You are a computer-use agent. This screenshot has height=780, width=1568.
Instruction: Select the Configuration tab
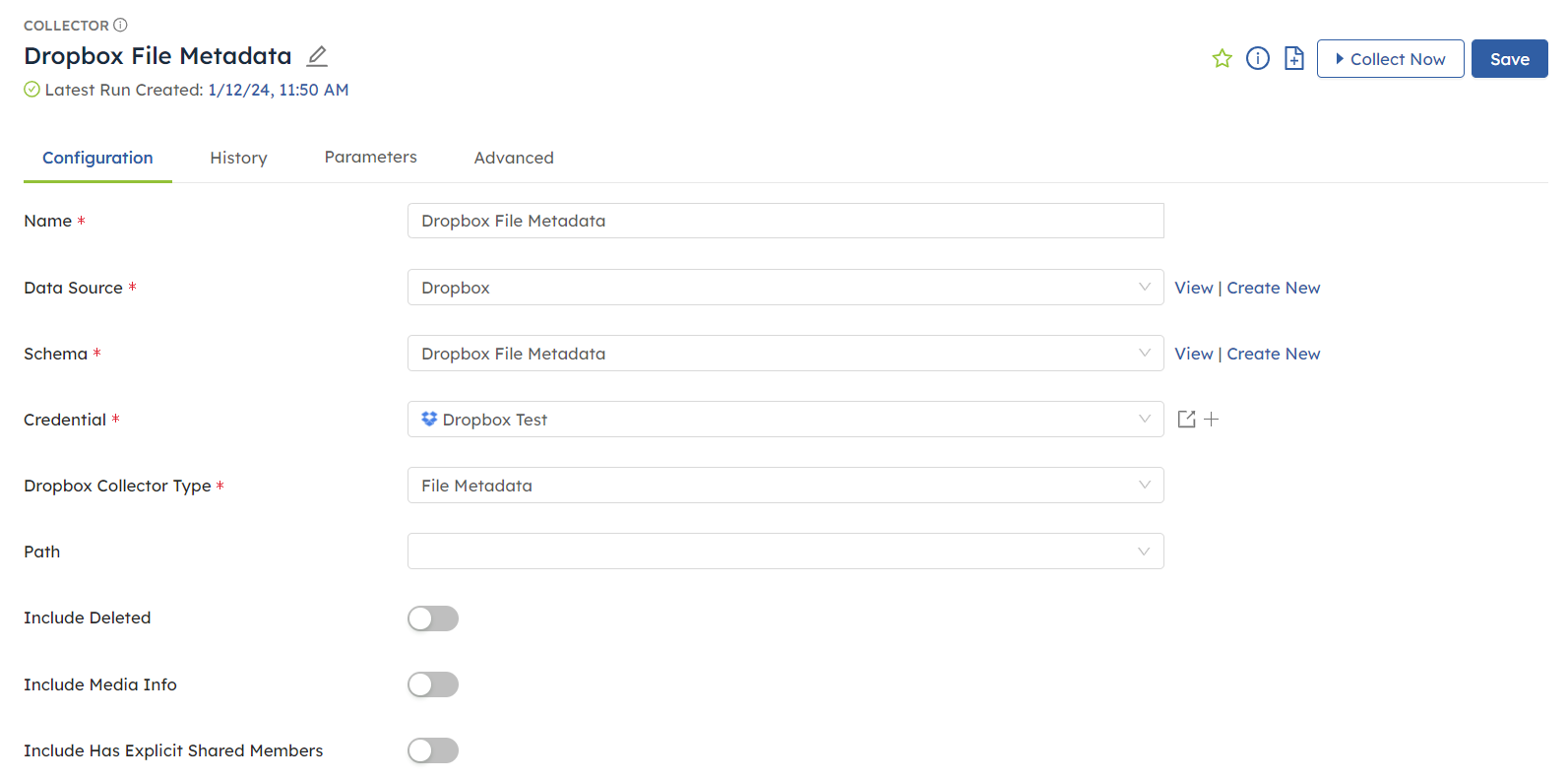pyautogui.click(x=97, y=158)
